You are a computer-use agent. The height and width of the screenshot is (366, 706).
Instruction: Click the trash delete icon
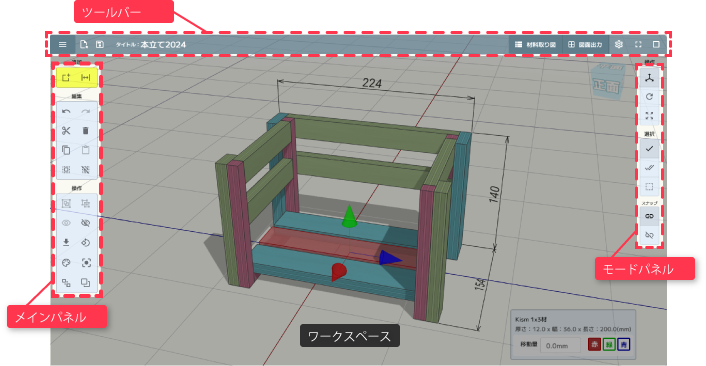click(86, 131)
